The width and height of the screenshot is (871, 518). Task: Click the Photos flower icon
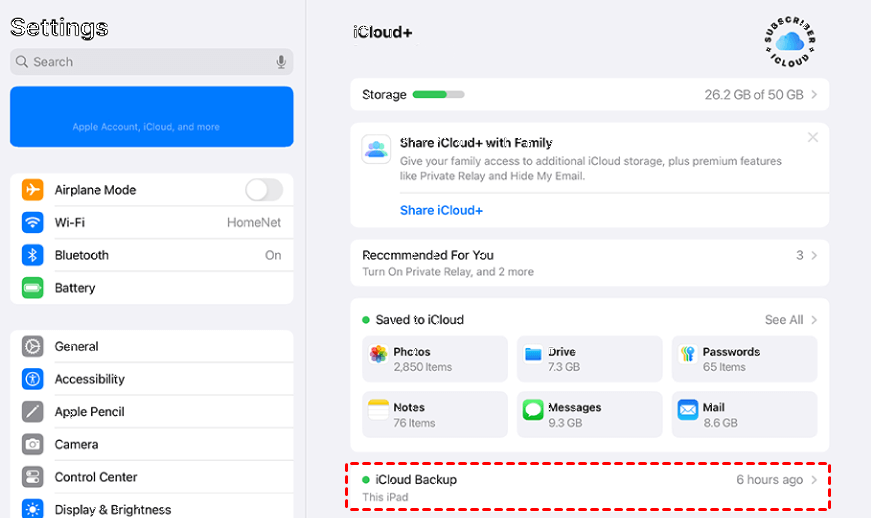378,354
